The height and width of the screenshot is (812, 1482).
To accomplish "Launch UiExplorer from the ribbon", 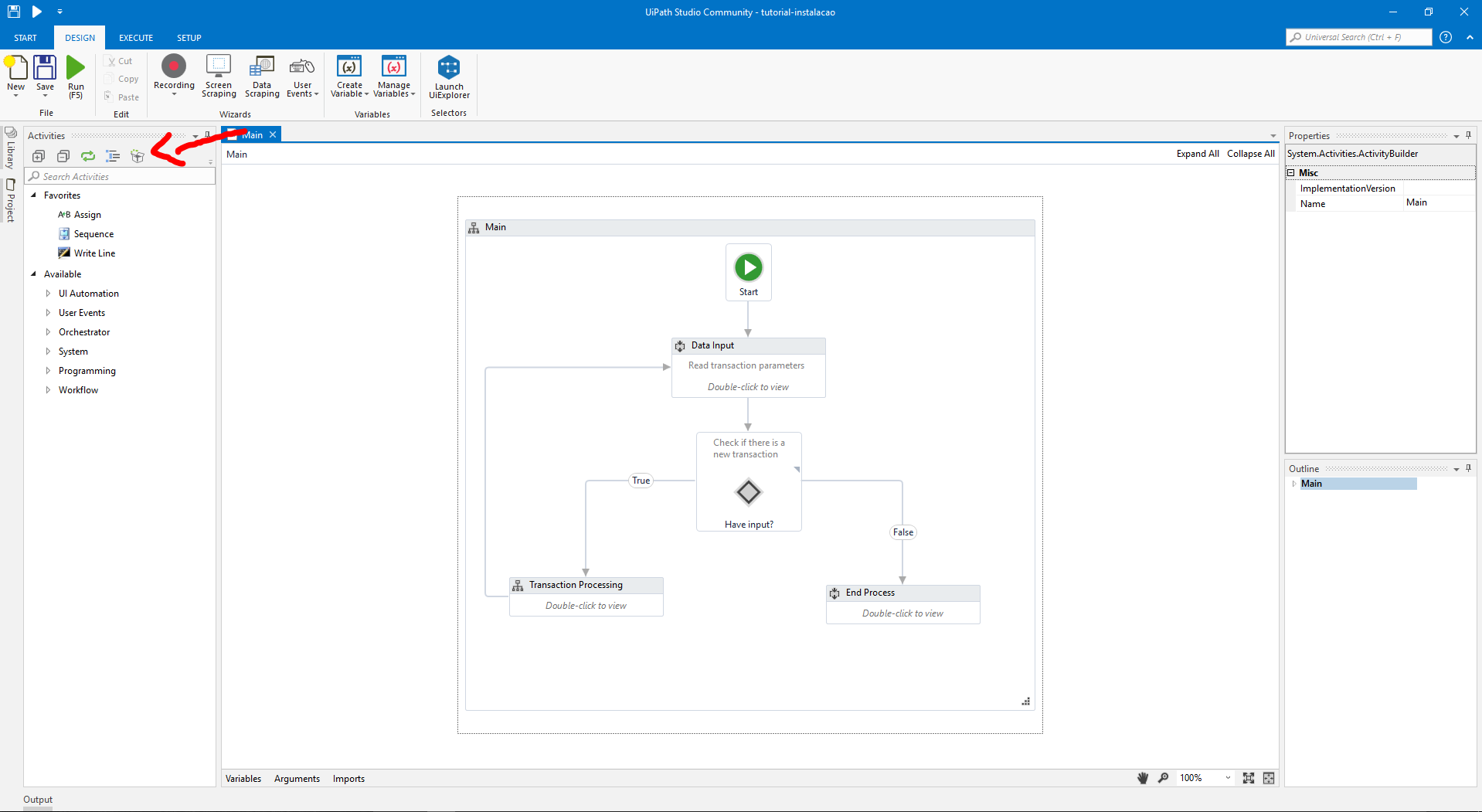I will [449, 77].
